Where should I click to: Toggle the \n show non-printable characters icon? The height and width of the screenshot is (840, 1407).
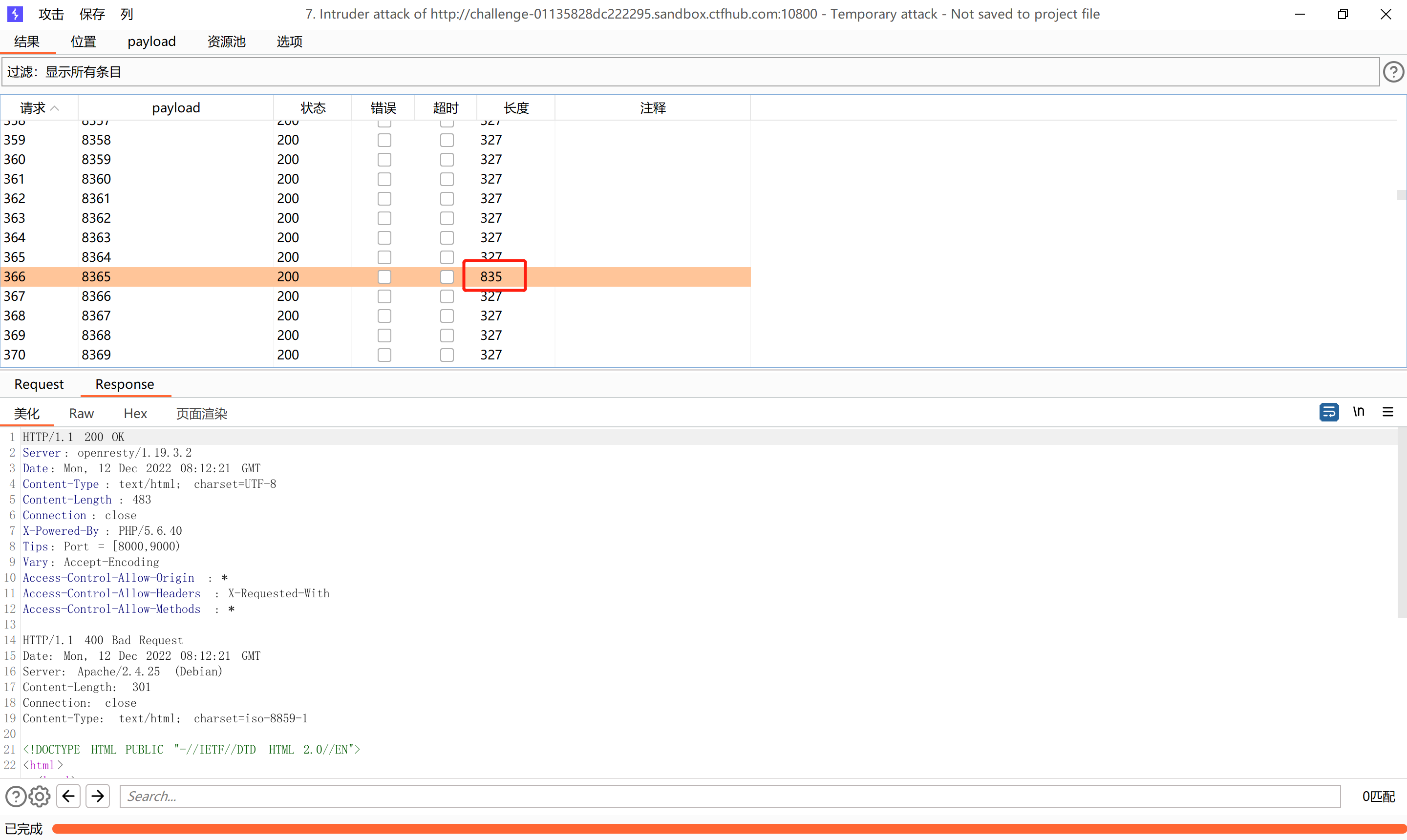tap(1358, 412)
